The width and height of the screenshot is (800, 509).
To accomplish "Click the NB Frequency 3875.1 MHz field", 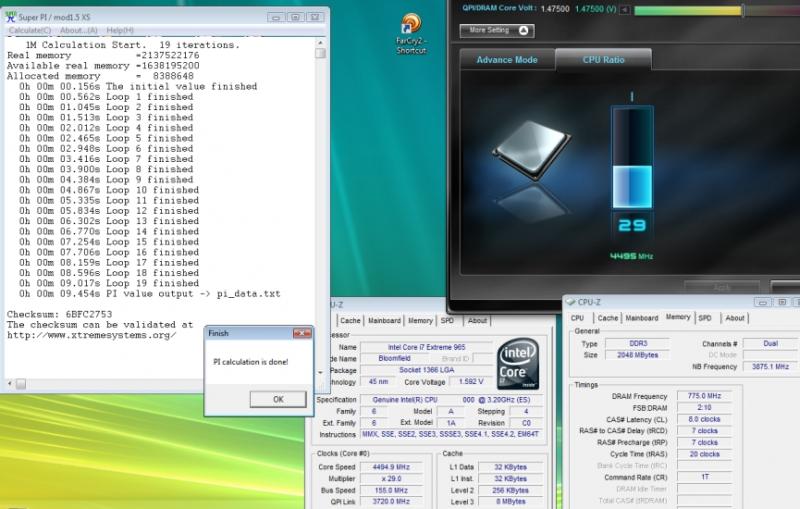I will tap(770, 366).
